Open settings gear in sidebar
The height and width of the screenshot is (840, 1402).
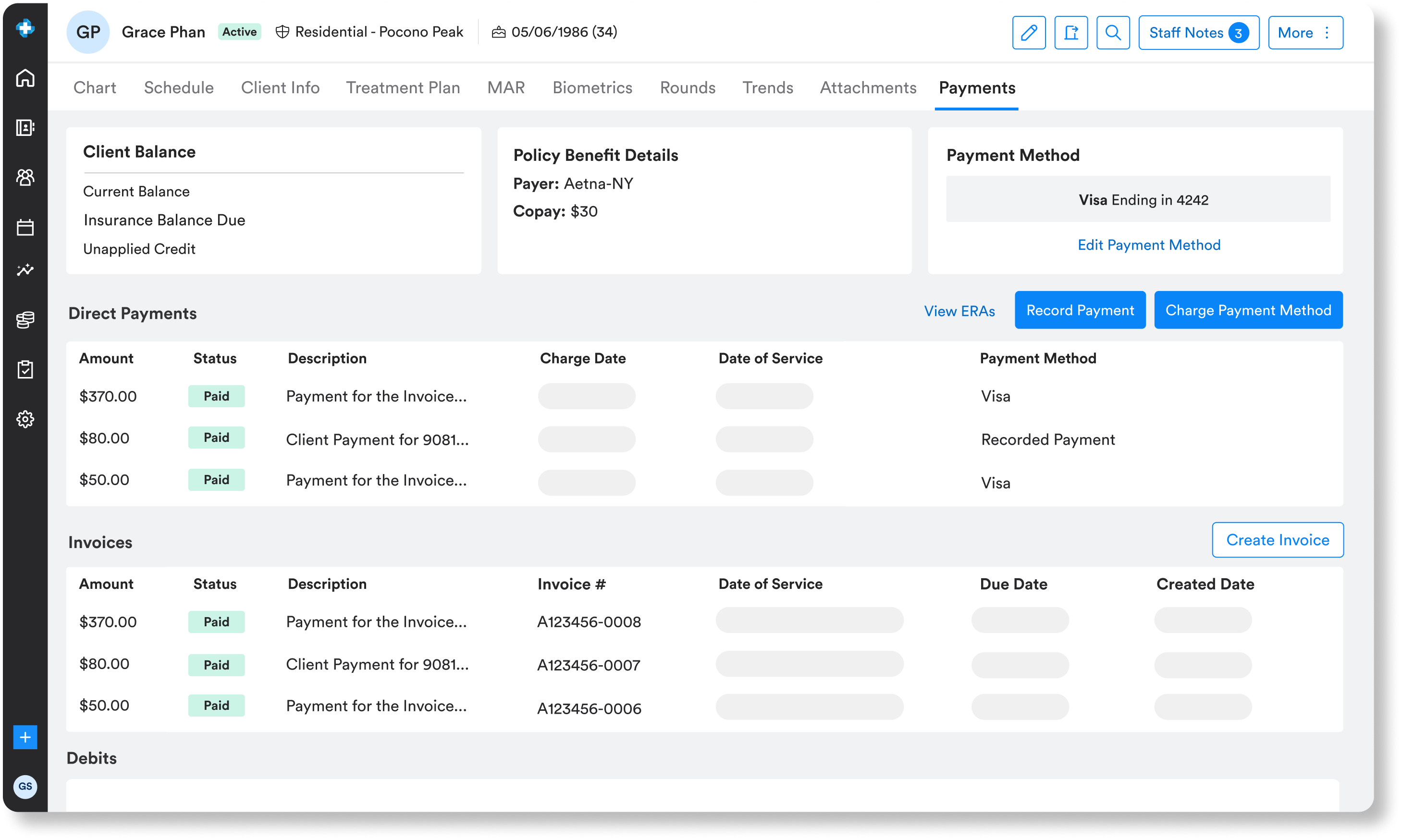(25, 419)
